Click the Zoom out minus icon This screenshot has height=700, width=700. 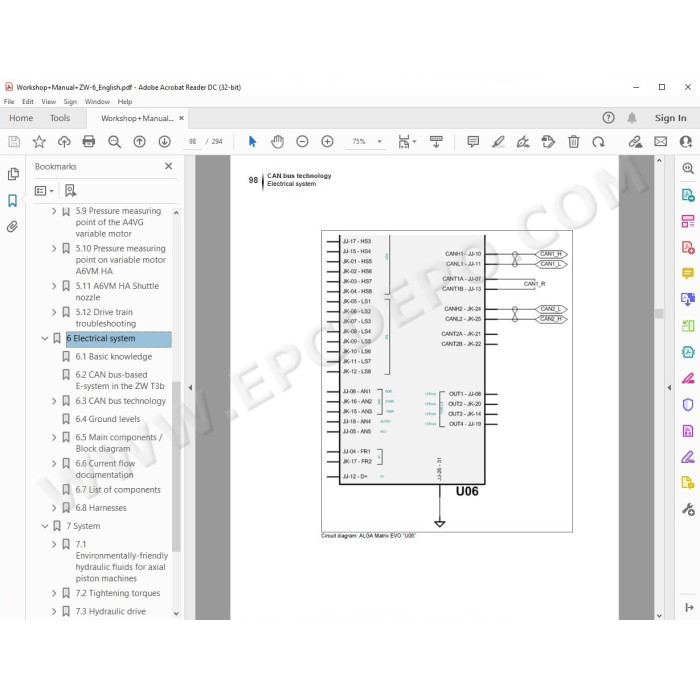click(302, 142)
